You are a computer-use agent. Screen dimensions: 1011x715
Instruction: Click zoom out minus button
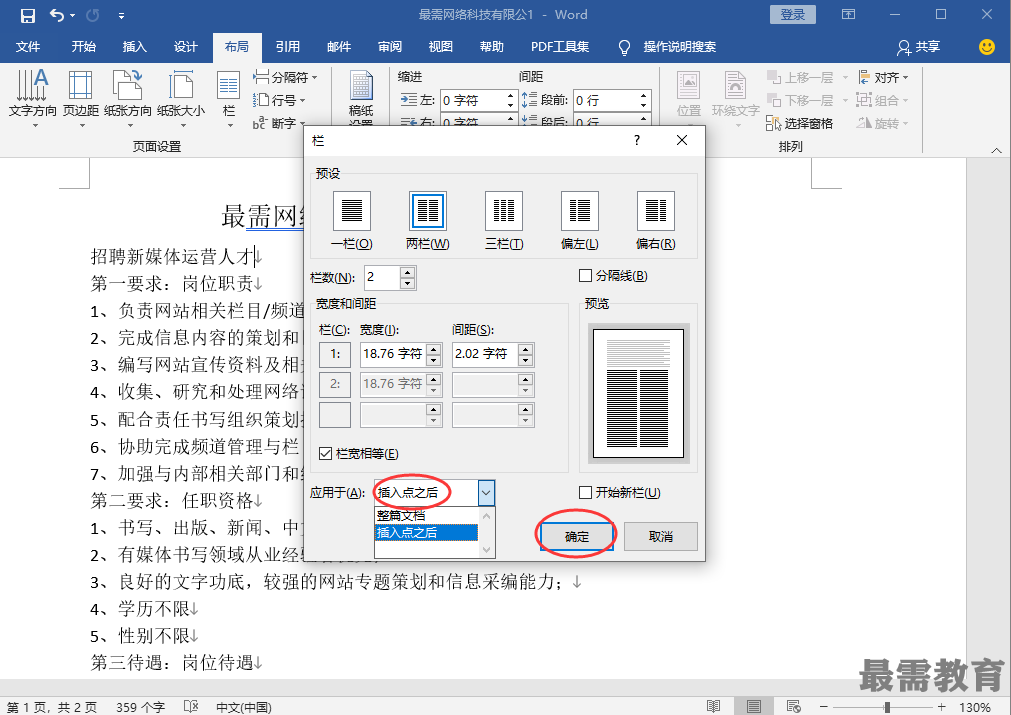tap(823, 707)
